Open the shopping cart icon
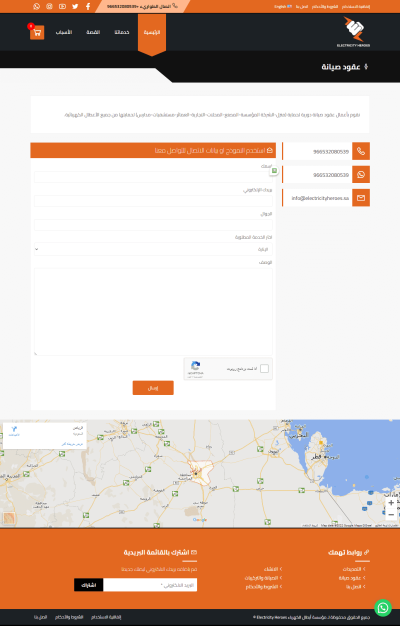Viewport: 400px width, 626px height. coord(37,32)
